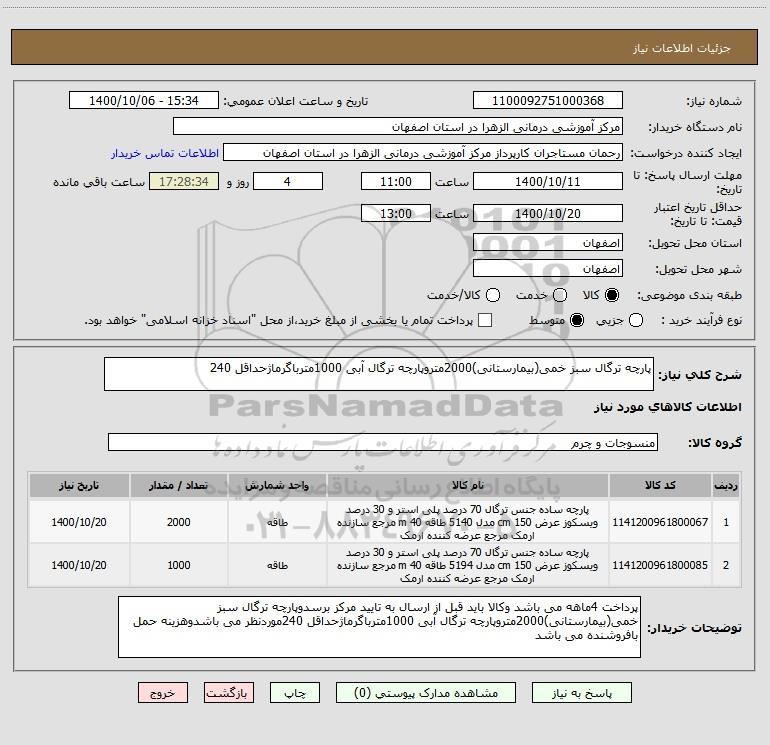Viewport: 770px width, 745px height.
Task: Click item code 1141200961800085
Action: click(x=660, y=565)
